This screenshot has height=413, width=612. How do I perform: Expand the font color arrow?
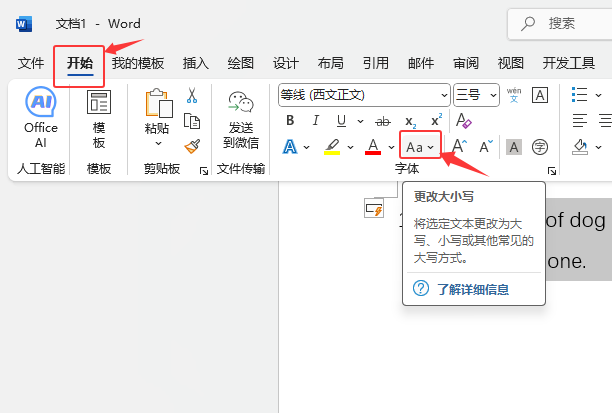(x=391, y=148)
